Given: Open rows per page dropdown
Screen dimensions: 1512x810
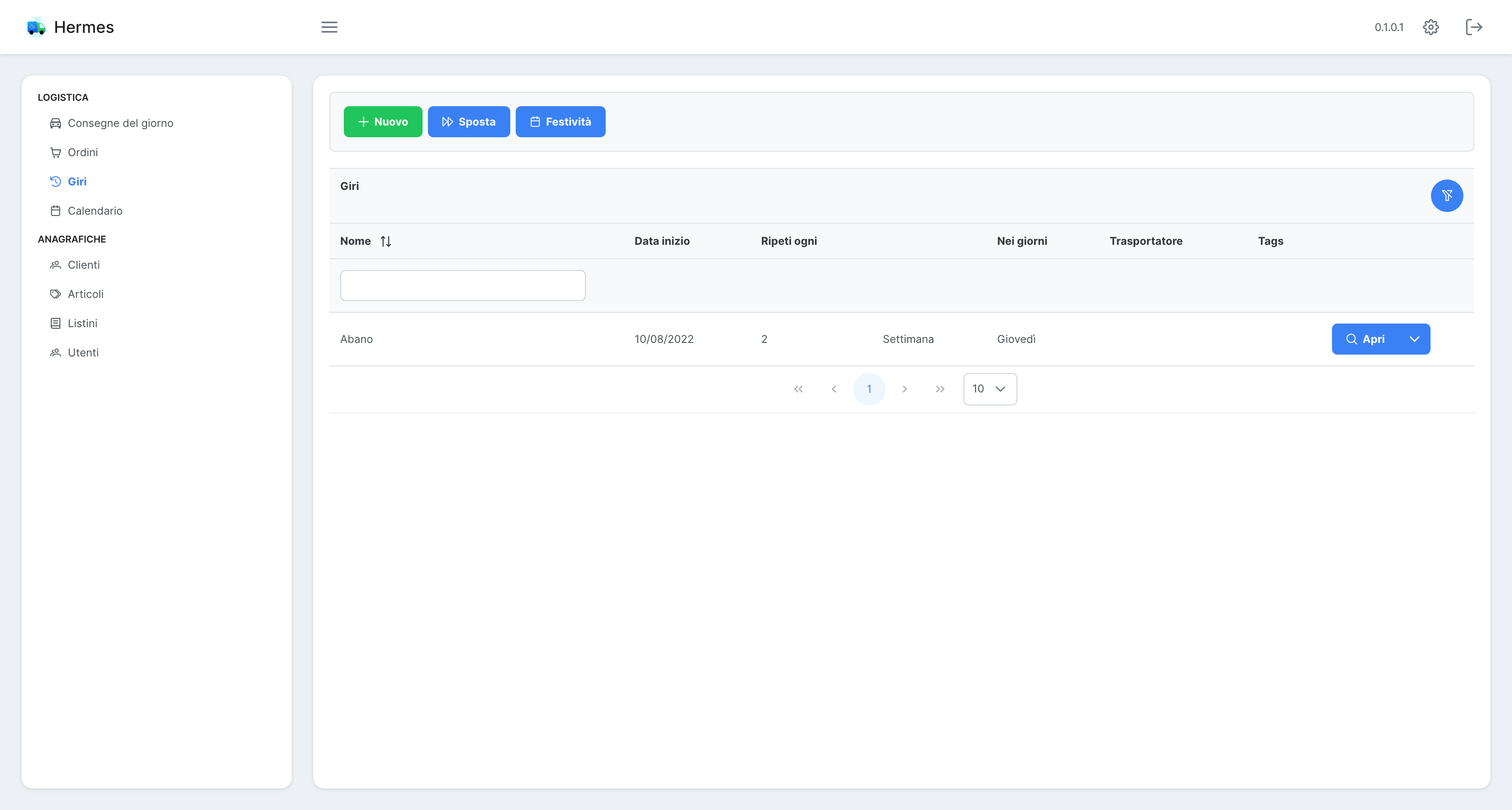Looking at the screenshot, I should [990, 389].
